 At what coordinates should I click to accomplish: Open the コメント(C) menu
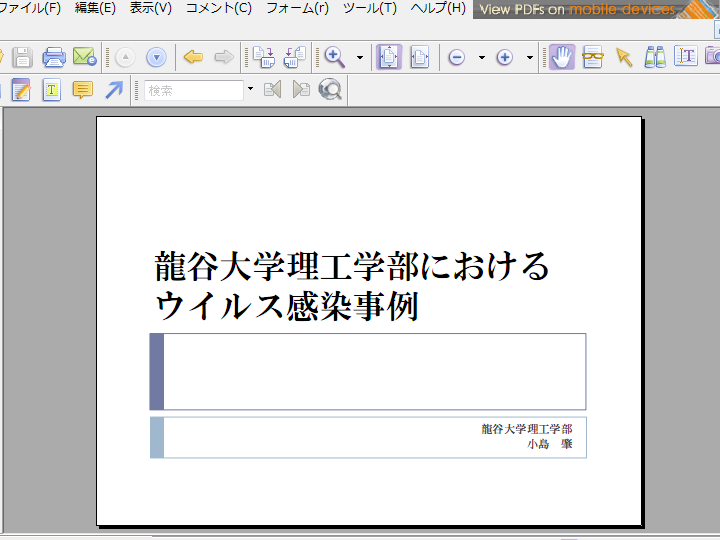pyautogui.click(x=218, y=8)
